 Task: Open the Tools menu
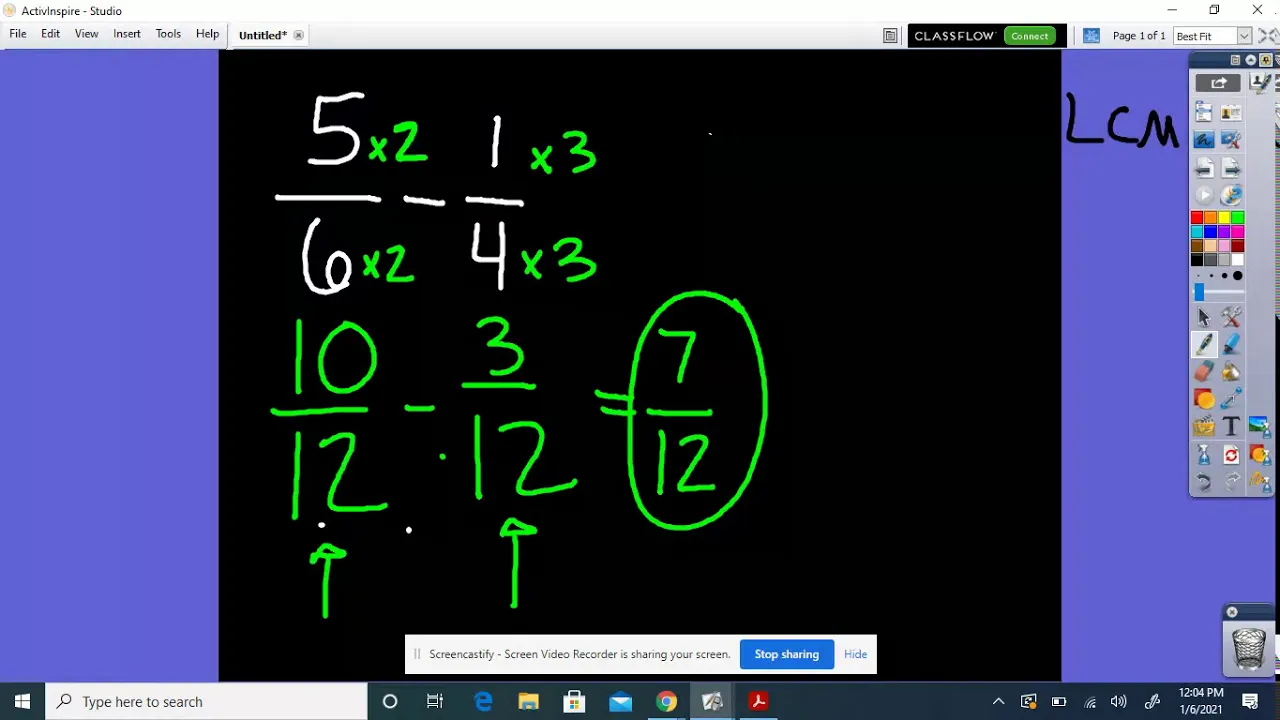click(168, 34)
